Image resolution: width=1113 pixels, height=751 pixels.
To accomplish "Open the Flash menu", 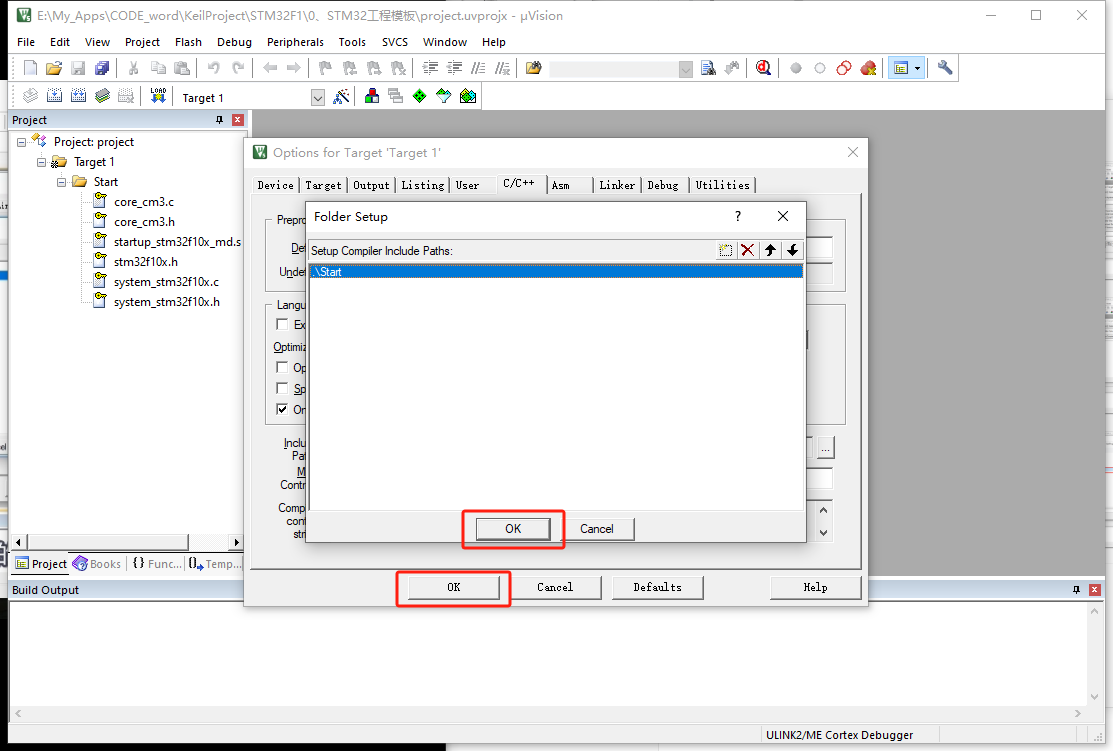I will 188,42.
